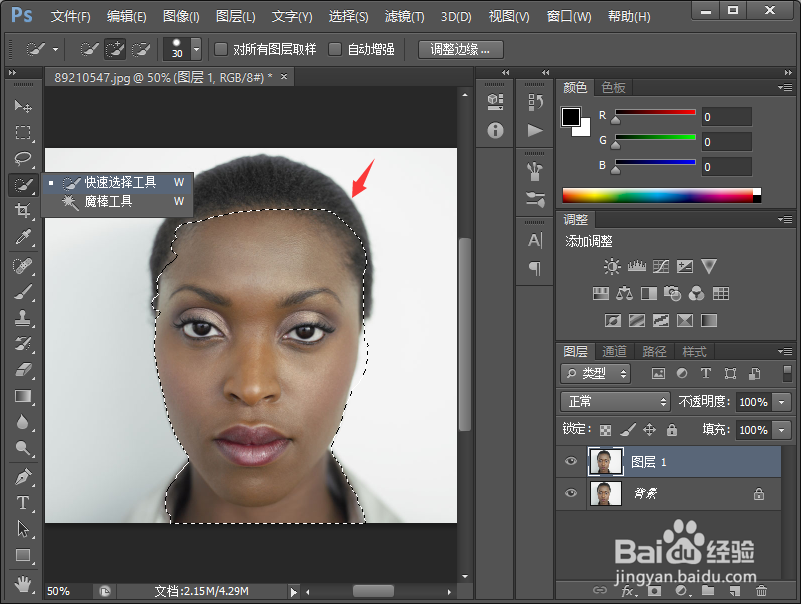The image size is (801, 604).
Task: Select the Path Selection tool
Action: [x=22, y=529]
